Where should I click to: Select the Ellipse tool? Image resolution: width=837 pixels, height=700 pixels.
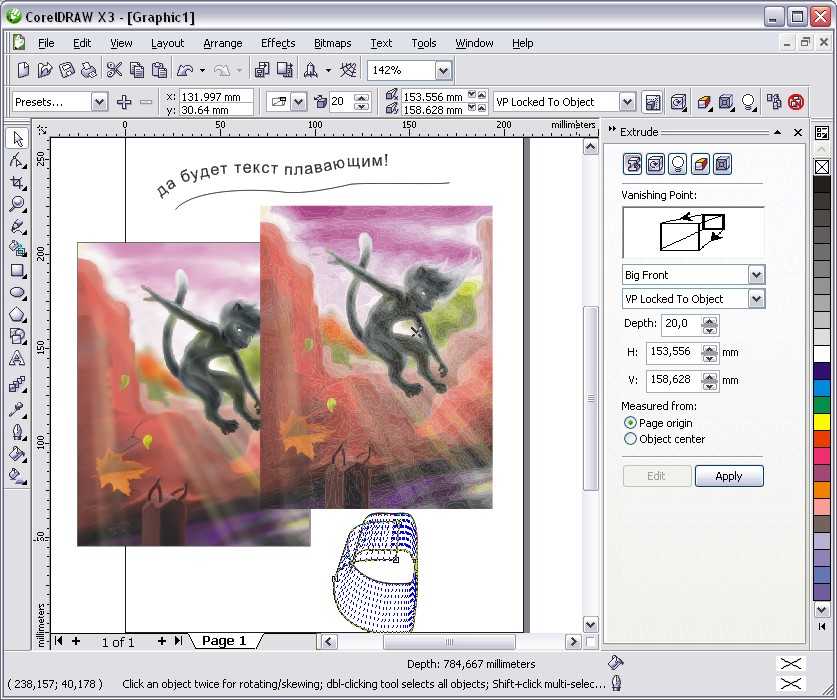pos(18,293)
